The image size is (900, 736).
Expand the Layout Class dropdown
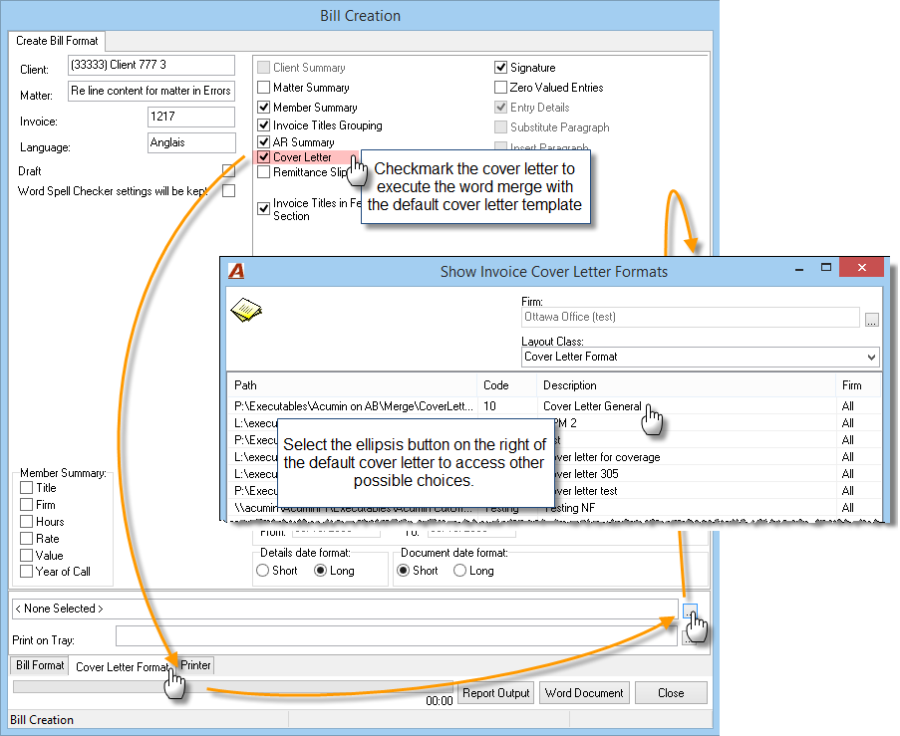(871, 357)
